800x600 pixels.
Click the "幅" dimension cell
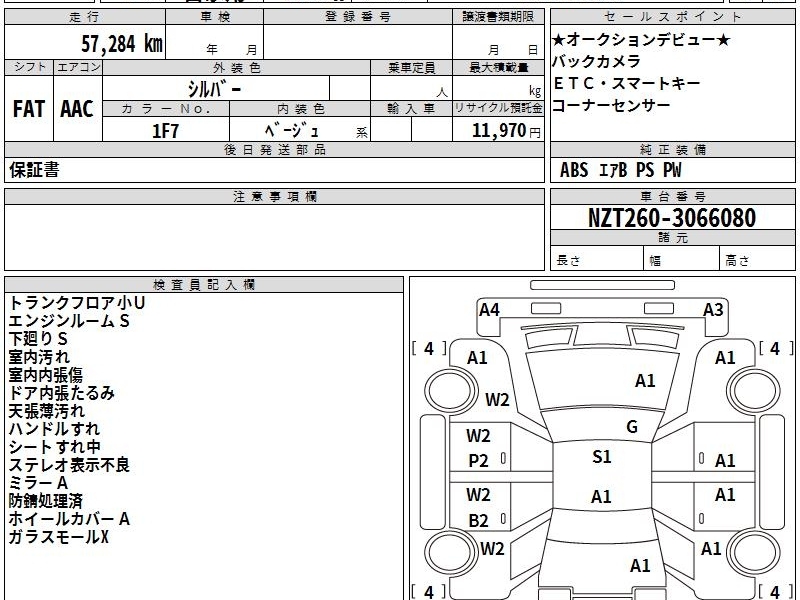tap(682, 259)
